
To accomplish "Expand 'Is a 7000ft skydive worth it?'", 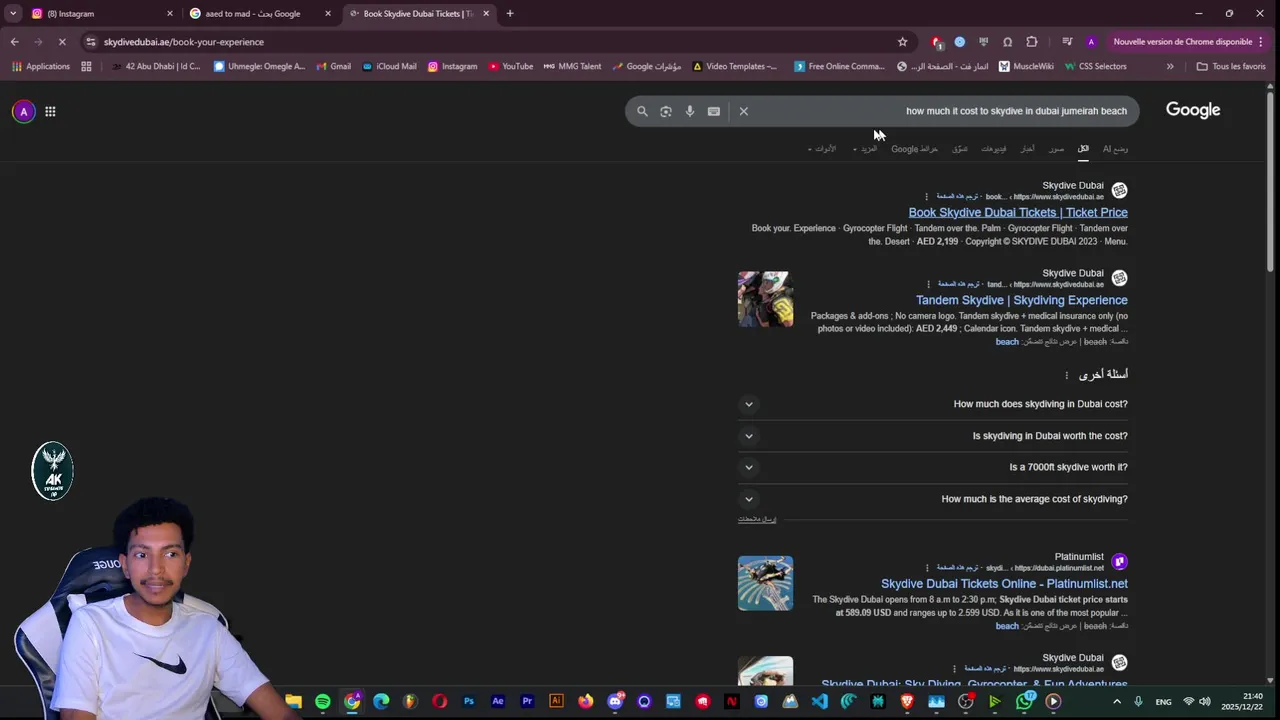I will click(933, 467).
